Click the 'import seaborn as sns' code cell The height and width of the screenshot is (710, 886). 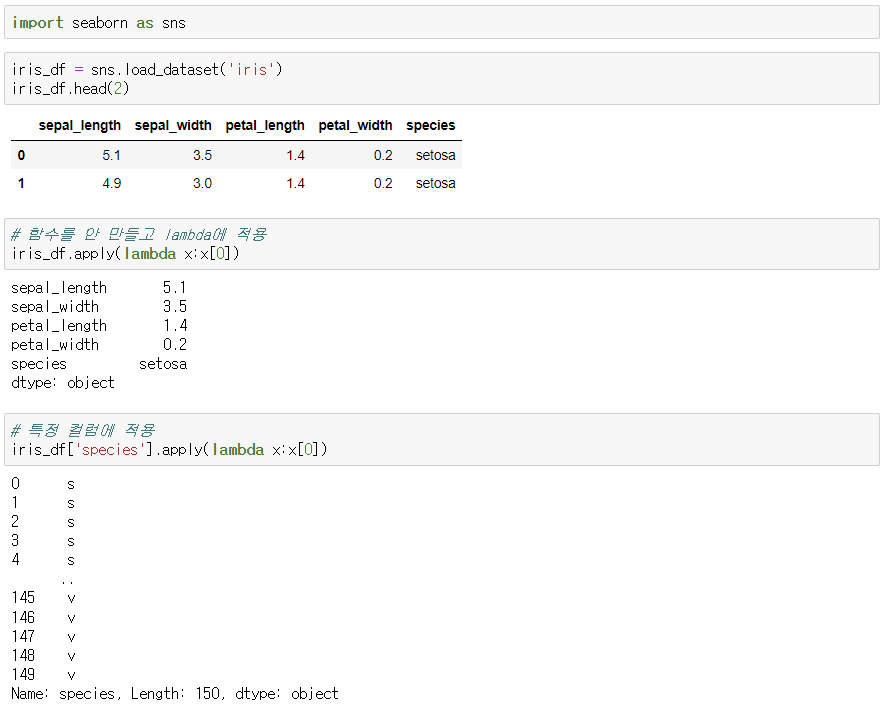pyautogui.click(x=442, y=23)
